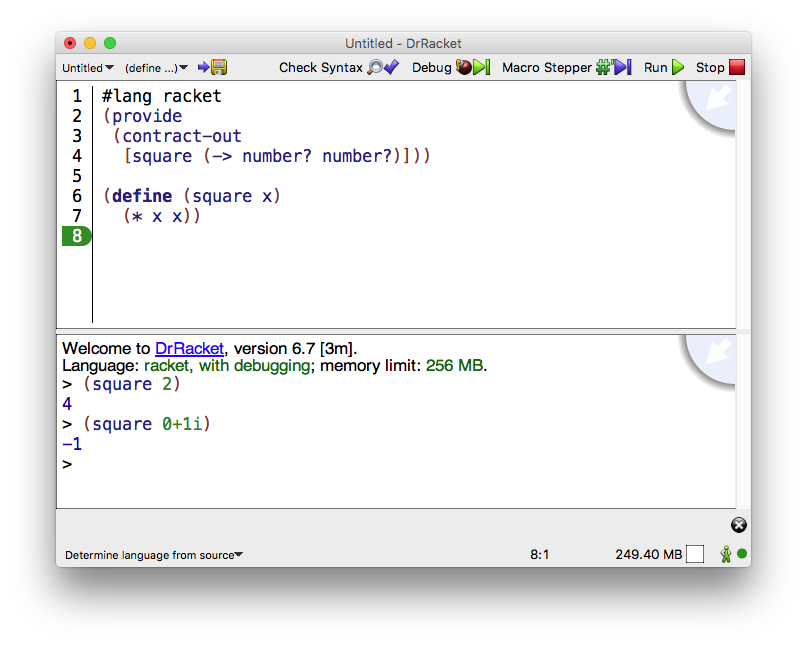
Task: Expand the (define ...) definitions dropdown
Action: (156, 68)
